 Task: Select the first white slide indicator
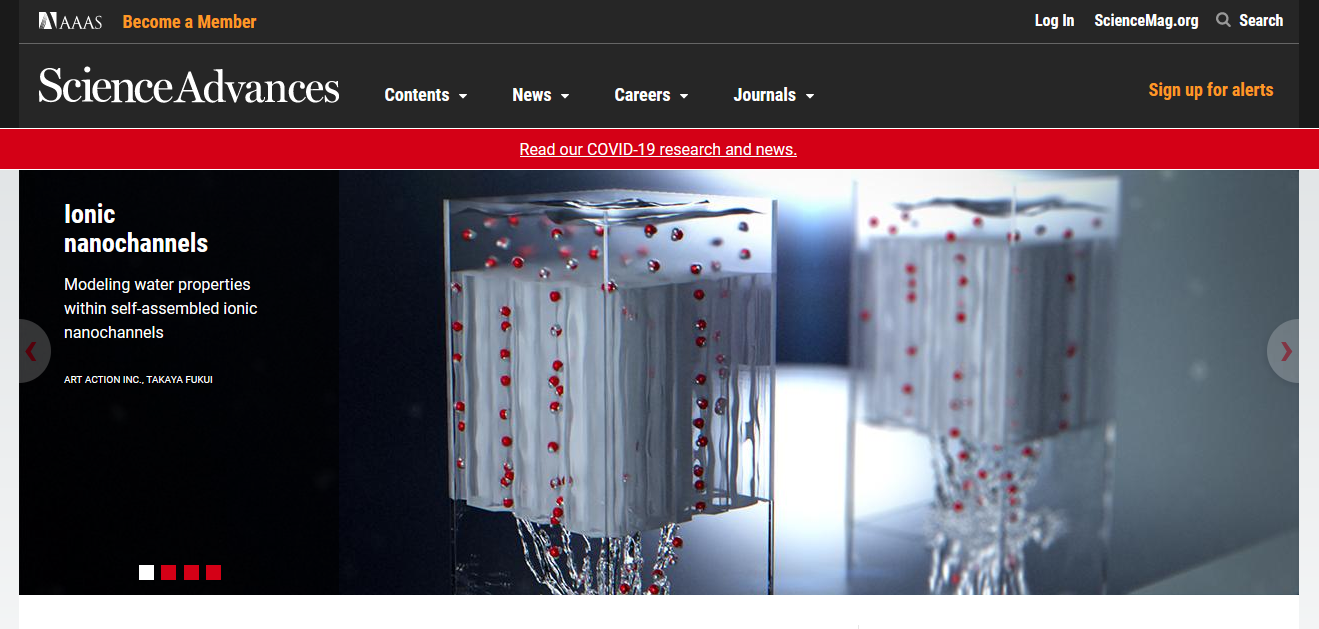click(x=146, y=572)
